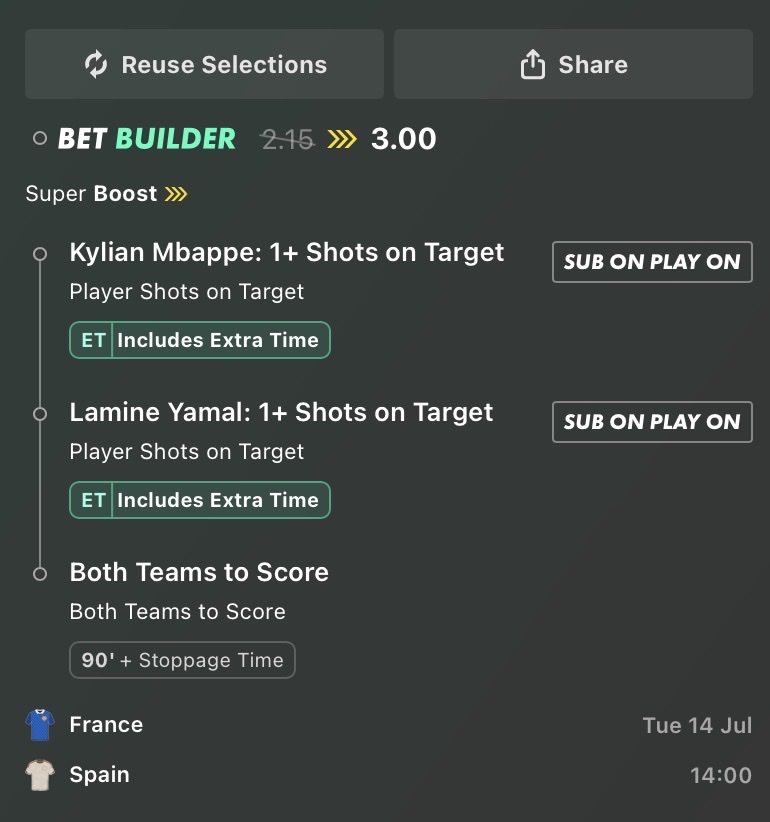
Task: Click the Reuse Selections refresh icon
Action: (96, 64)
